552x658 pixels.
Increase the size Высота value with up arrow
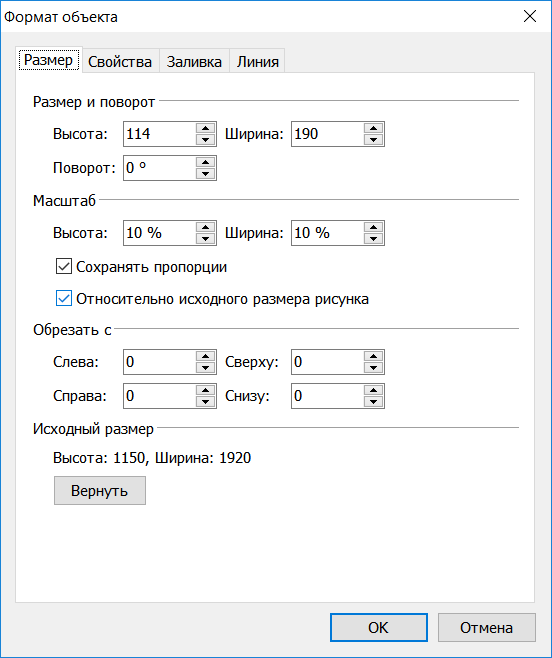(205, 128)
